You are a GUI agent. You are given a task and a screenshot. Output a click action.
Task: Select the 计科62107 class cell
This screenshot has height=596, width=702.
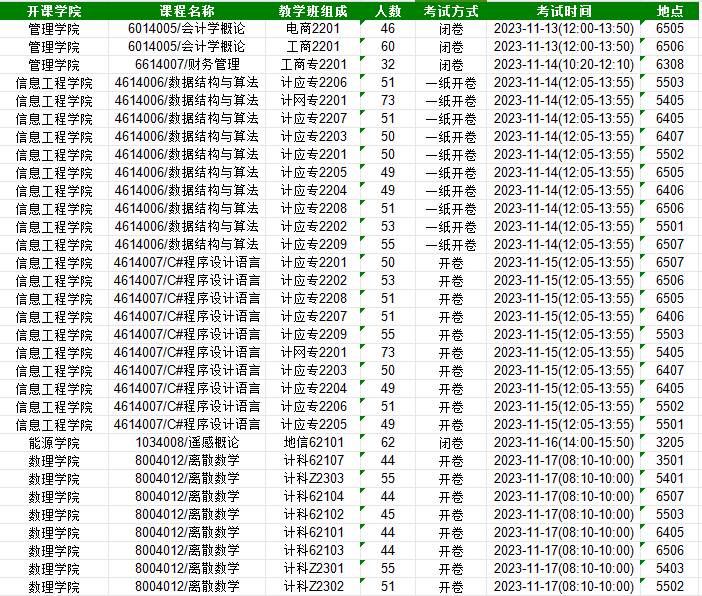[313, 461]
